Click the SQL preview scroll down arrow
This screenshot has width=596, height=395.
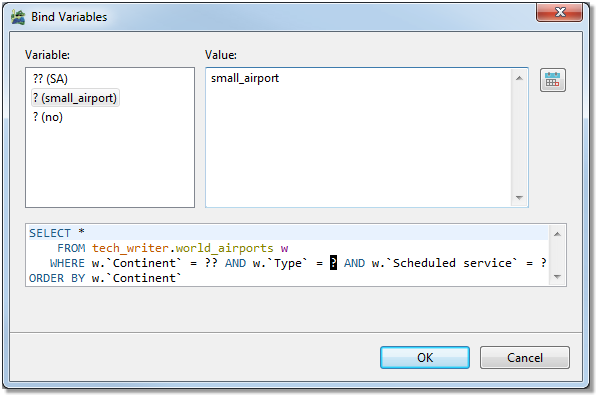pyautogui.click(x=557, y=277)
